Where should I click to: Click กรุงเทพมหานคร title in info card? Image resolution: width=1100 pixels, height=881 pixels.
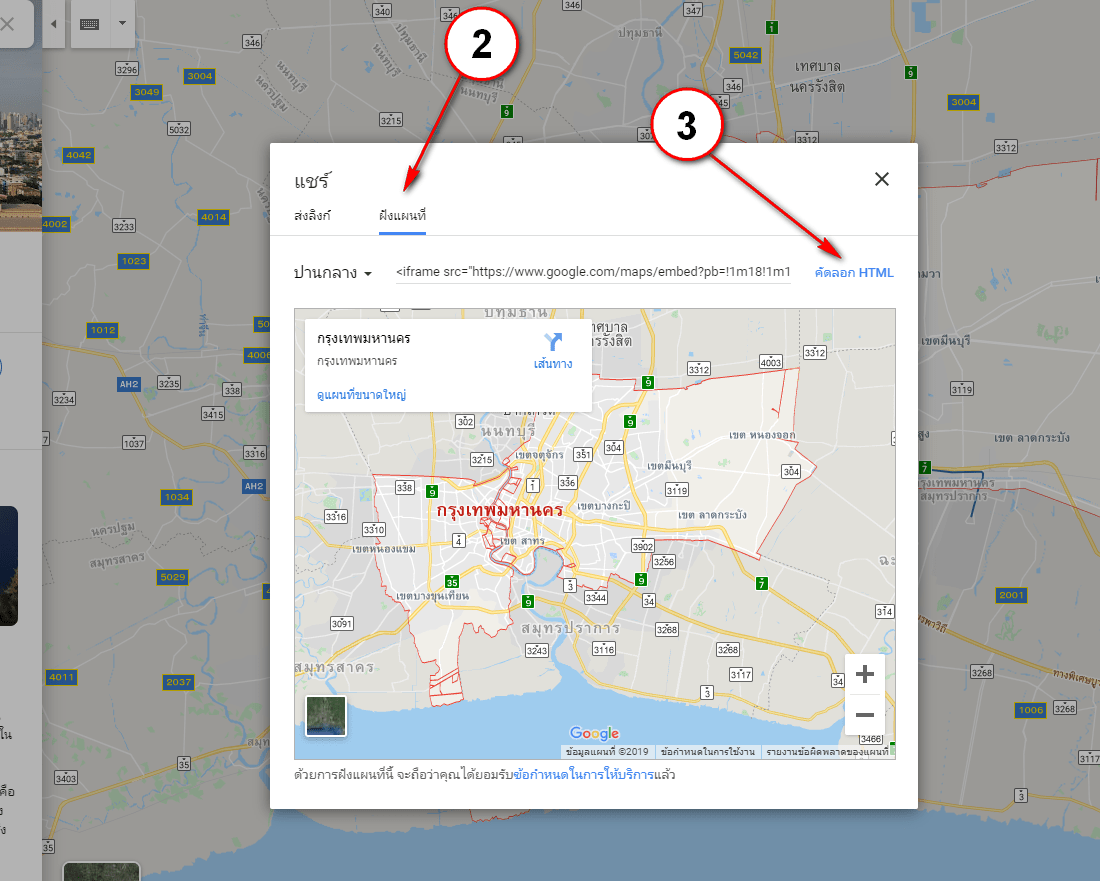pos(363,338)
